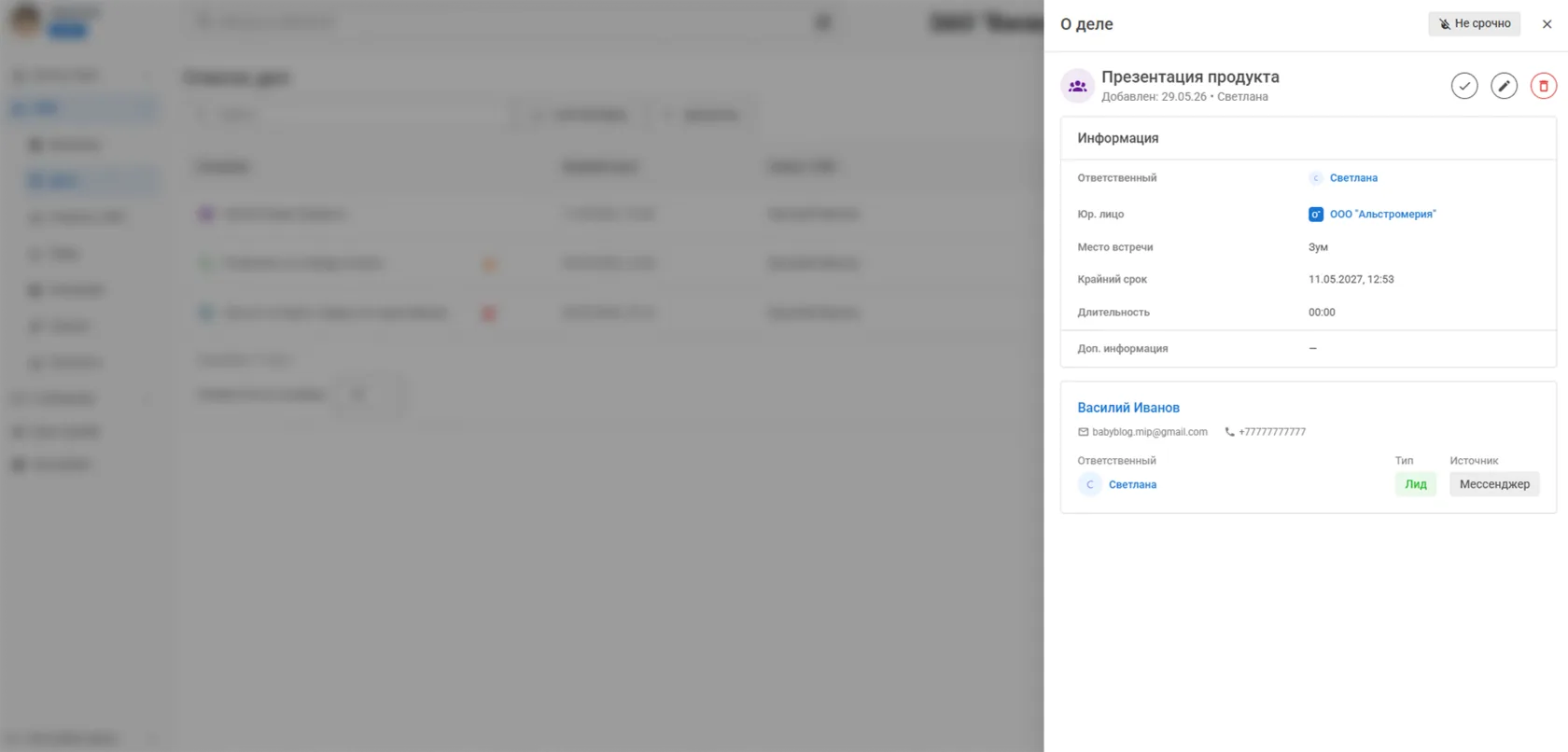Edit the task using the pencil icon
The width and height of the screenshot is (1568, 752).
click(x=1504, y=86)
